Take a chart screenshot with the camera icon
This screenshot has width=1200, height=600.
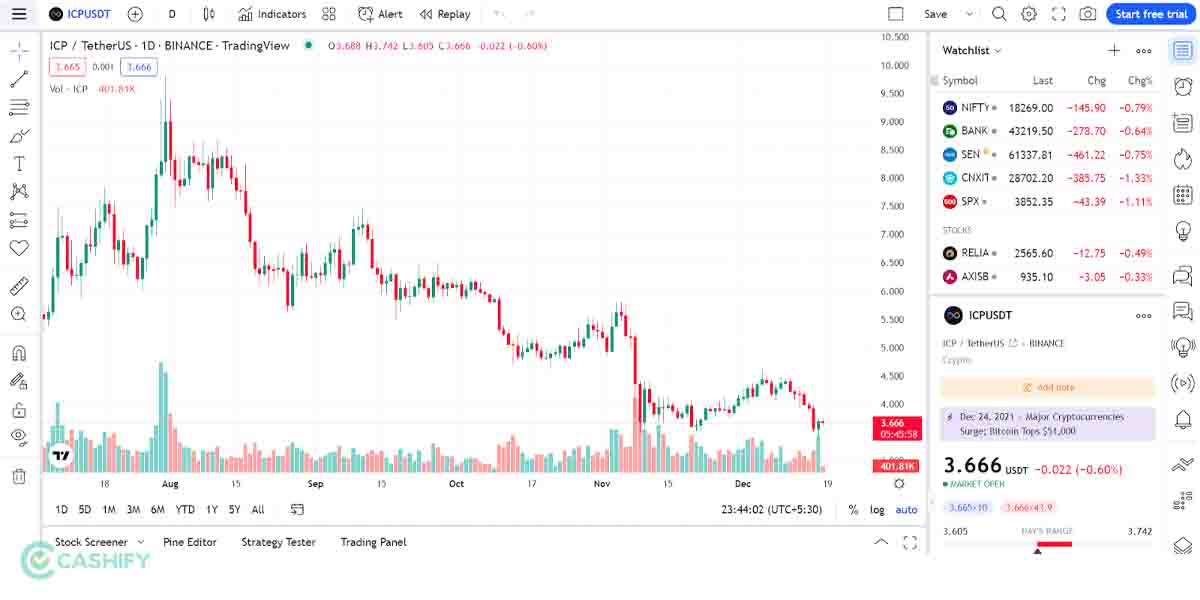point(1086,14)
